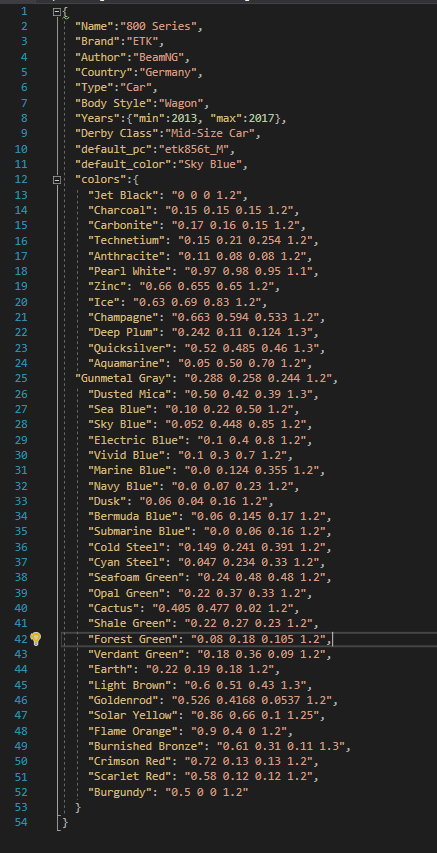Viewport: 437px width, 853px height.
Task: Click line number 42 in the gutter
Action: pos(21,639)
